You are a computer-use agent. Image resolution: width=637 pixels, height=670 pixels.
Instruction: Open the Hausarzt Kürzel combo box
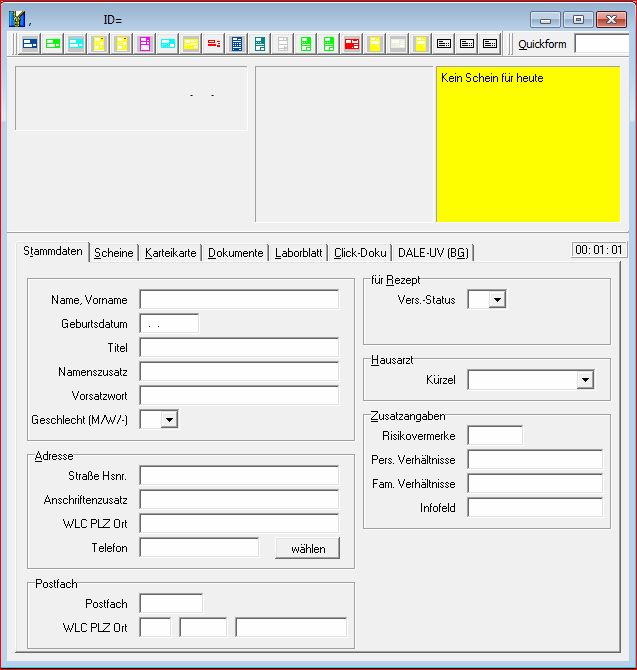(x=585, y=380)
